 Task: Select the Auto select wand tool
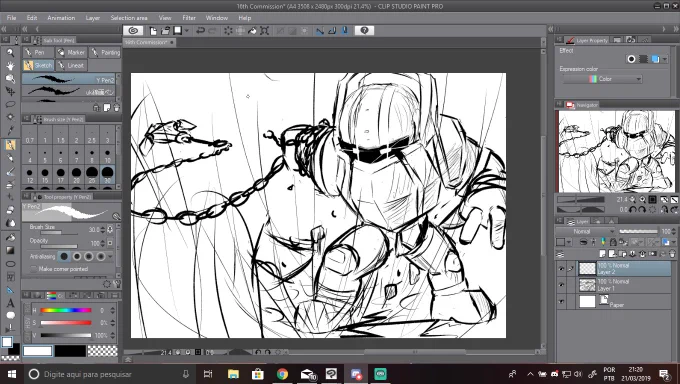click(x=10, y=117)
